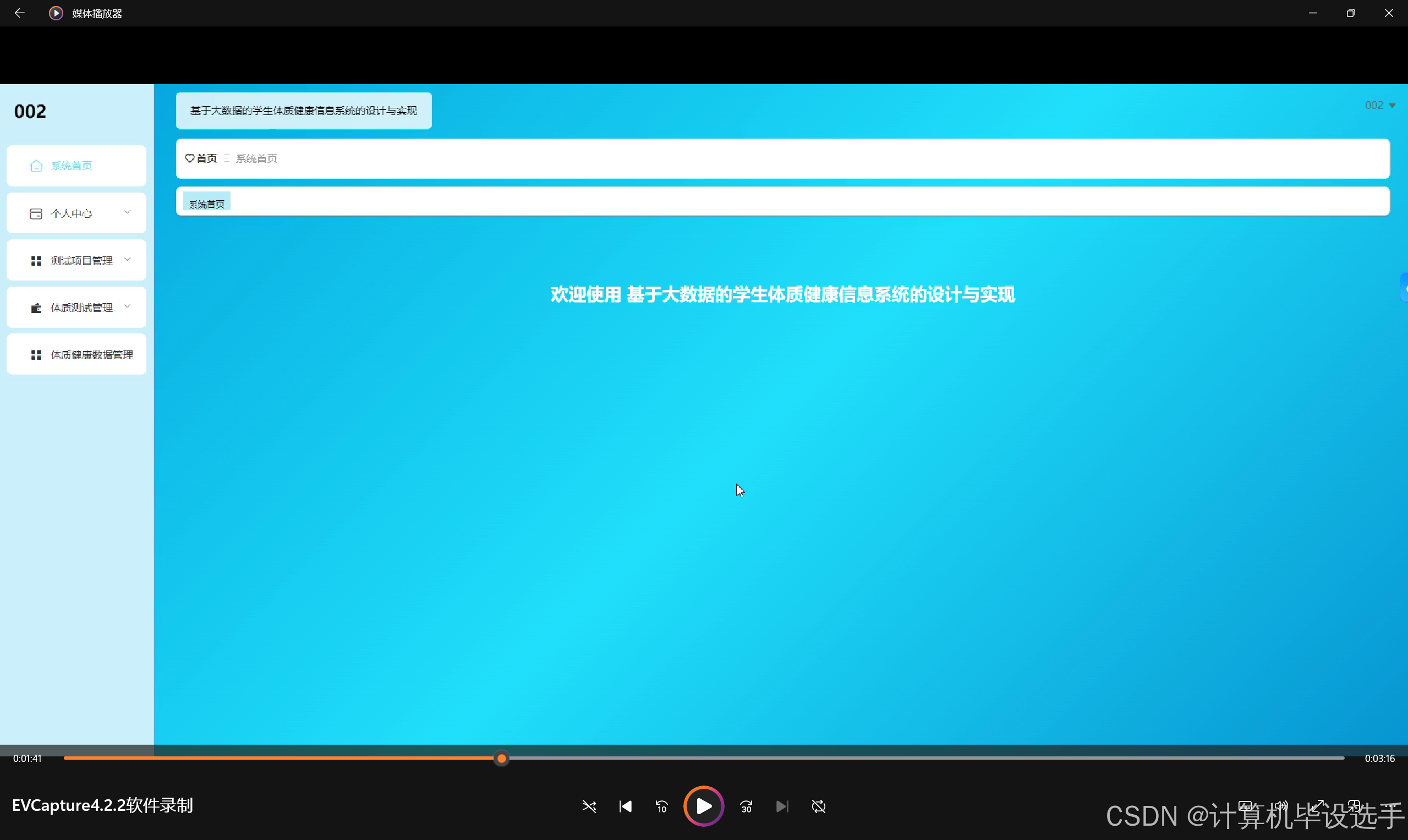Select 体质健康数据管理 in the sidebar
Screen dimensions: 1408x840
point(76,354)
